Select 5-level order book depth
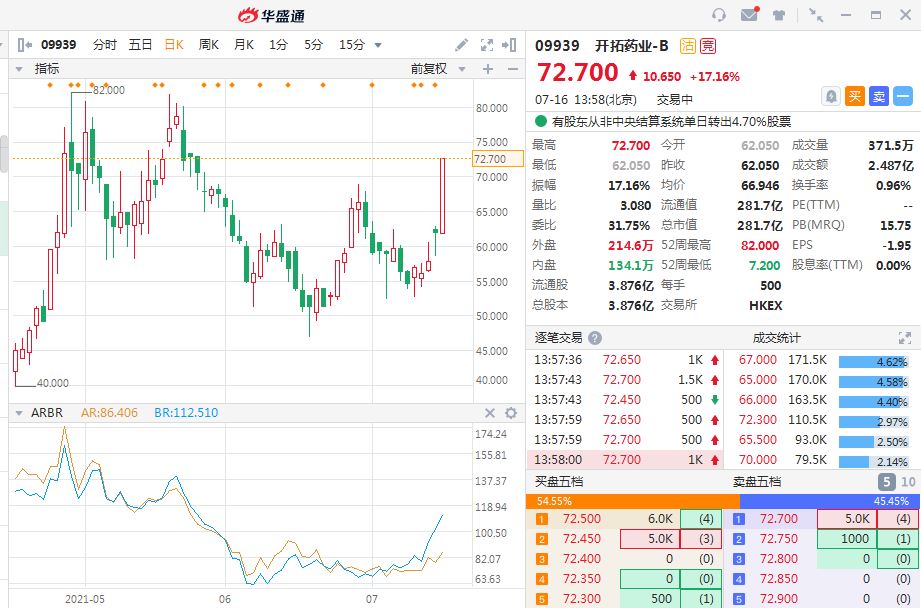This screenshot has width=921, height=608. coord(886,482)
